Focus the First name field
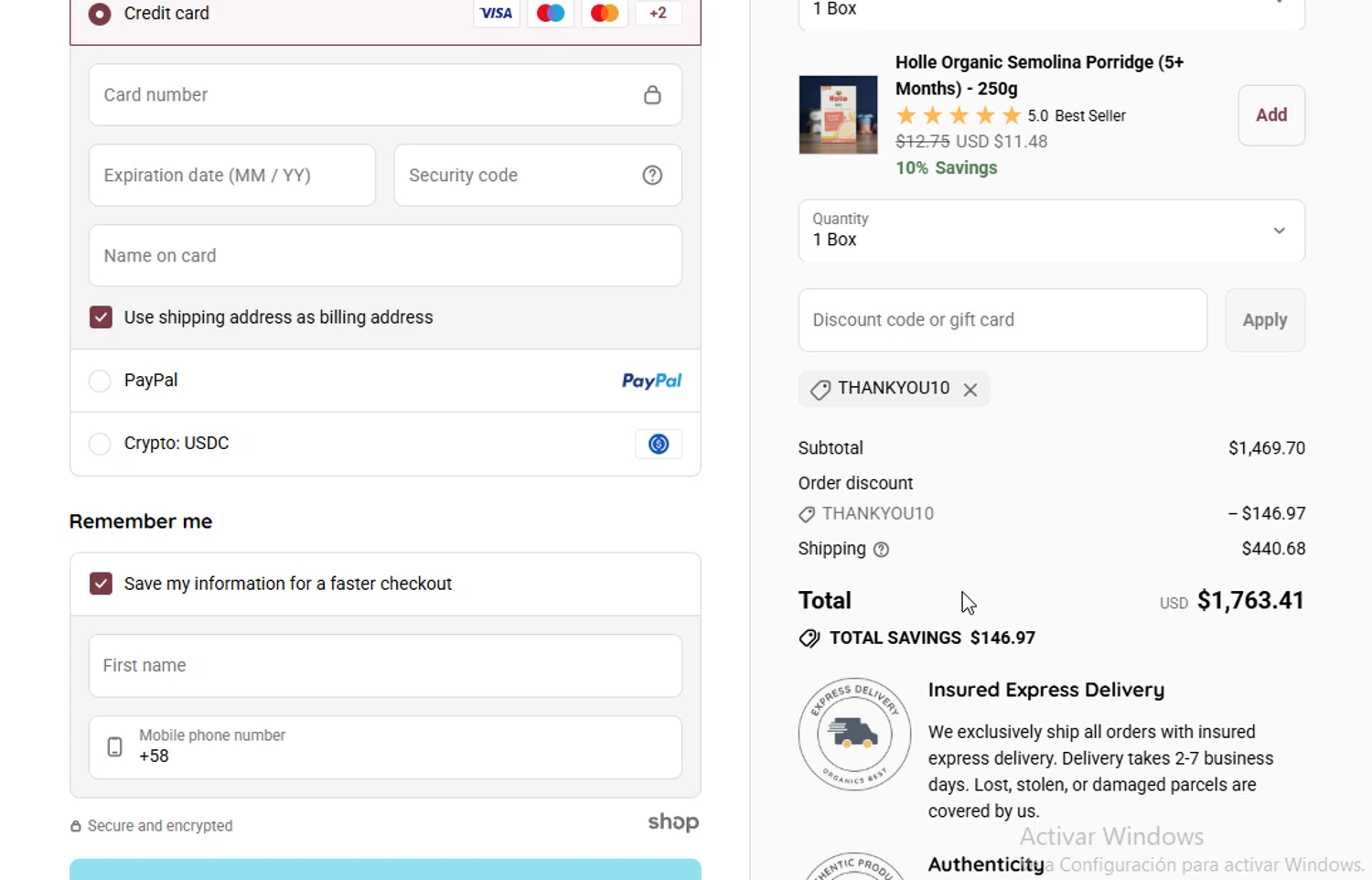The height and width of the screenshot is (880, 1372). click(385, 665)
